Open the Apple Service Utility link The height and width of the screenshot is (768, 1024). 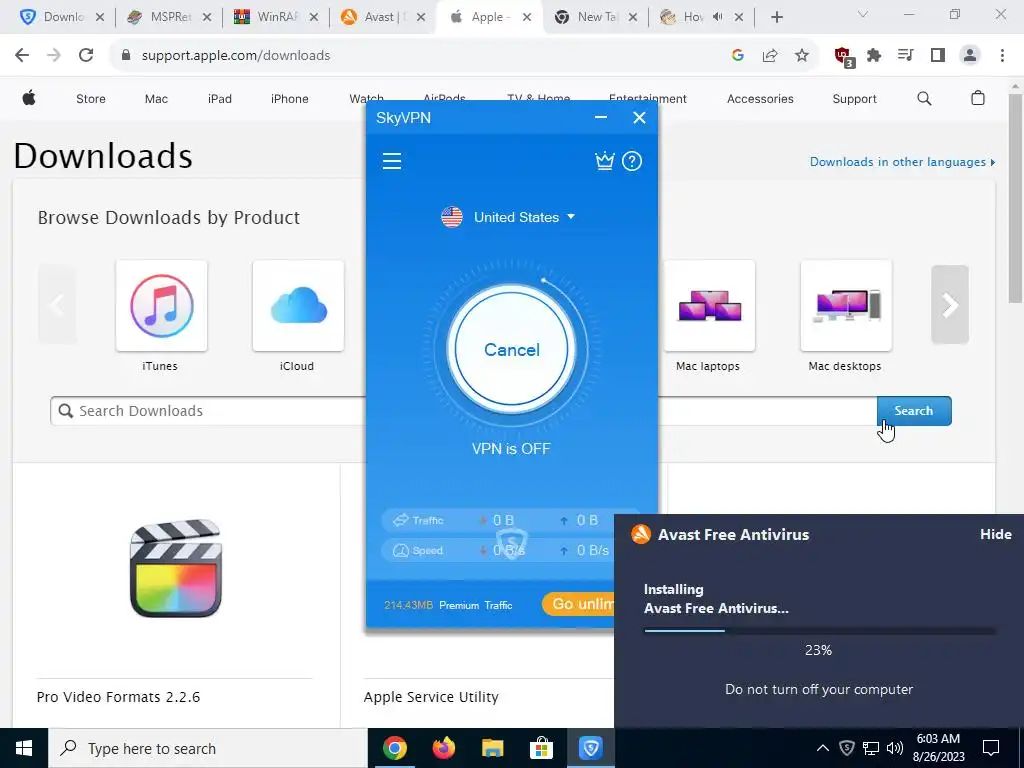point(431,697)
